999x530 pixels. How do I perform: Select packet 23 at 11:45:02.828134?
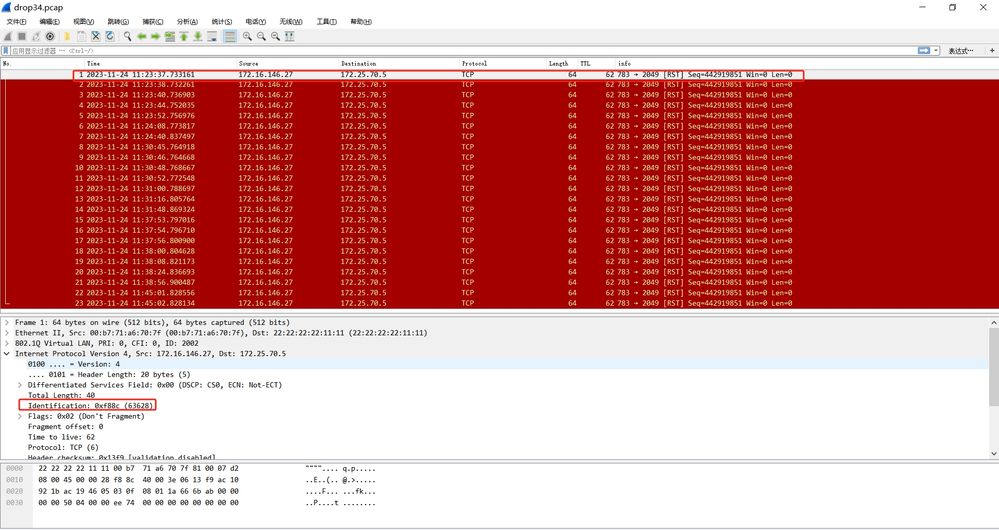click(x=500, y=303)
